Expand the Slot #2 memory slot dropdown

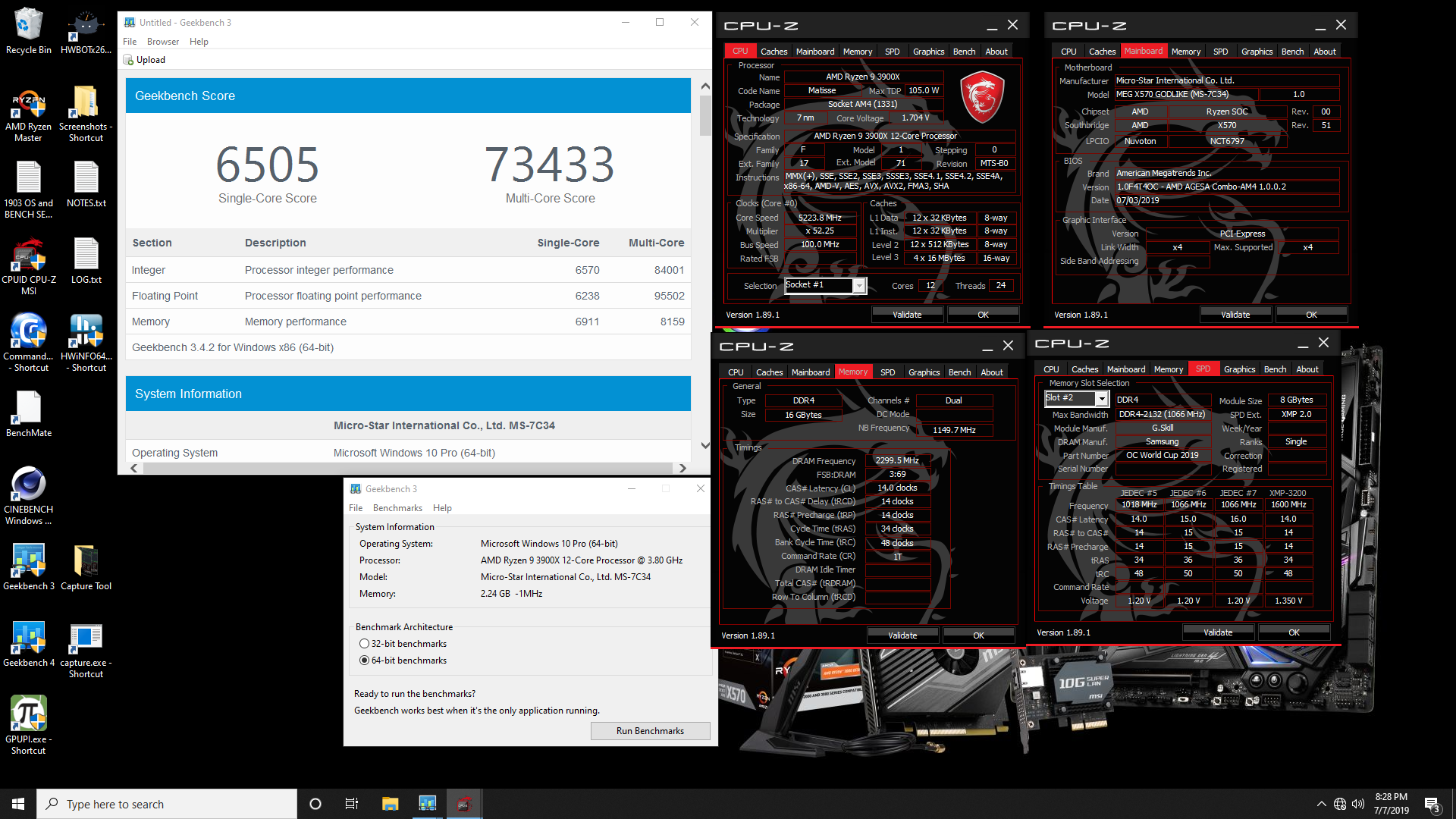pyautogui.click(x=1102, y=398)
